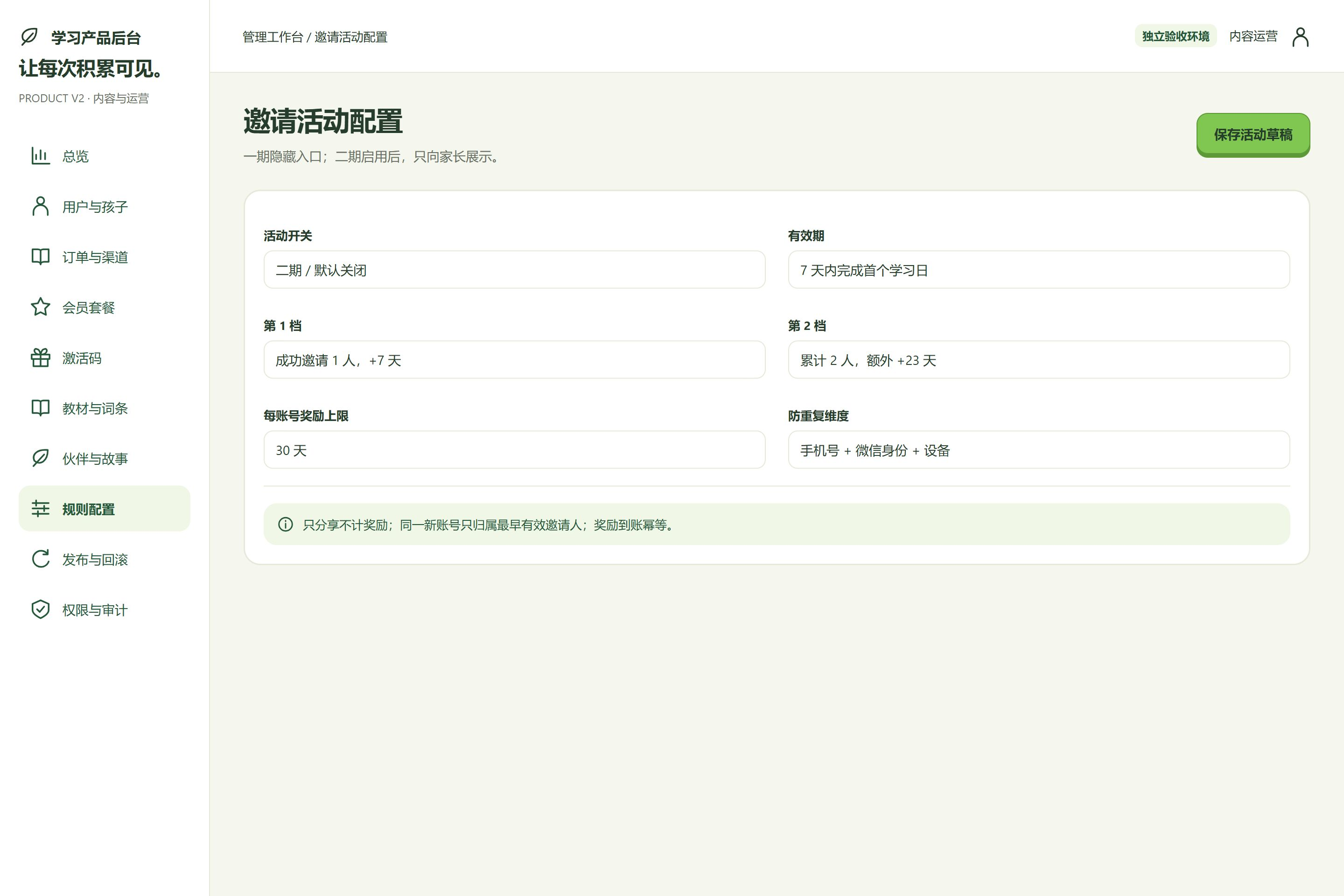Click the refresh icon for 发布与回滚
This screenshot has height=896, width=1344.
[41, 559]
